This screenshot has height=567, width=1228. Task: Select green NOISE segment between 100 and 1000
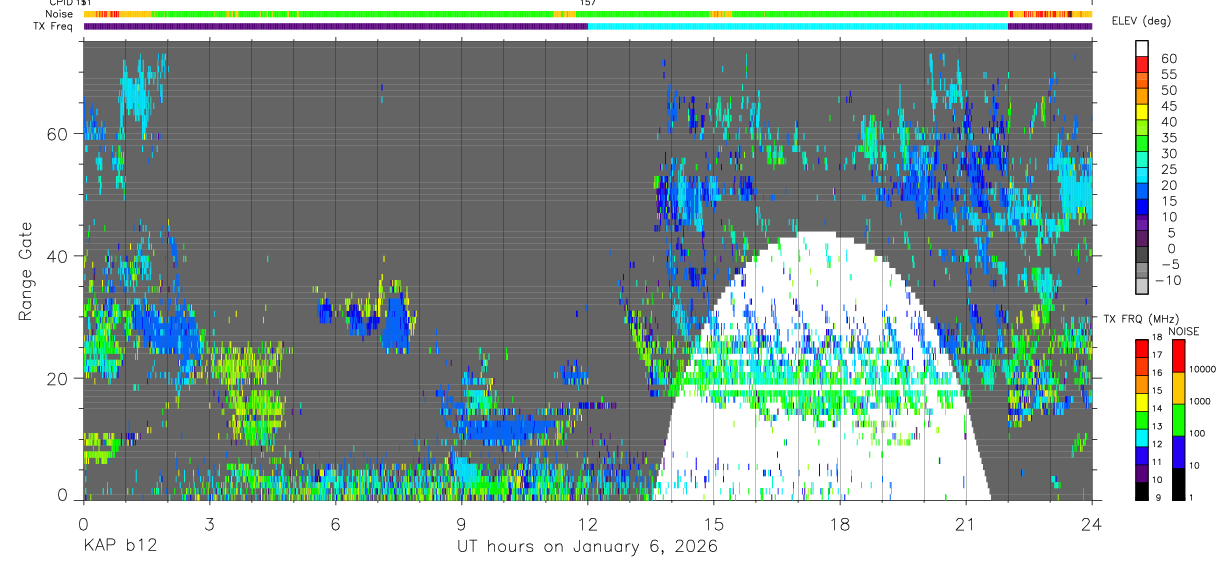tap(1178, 419)
